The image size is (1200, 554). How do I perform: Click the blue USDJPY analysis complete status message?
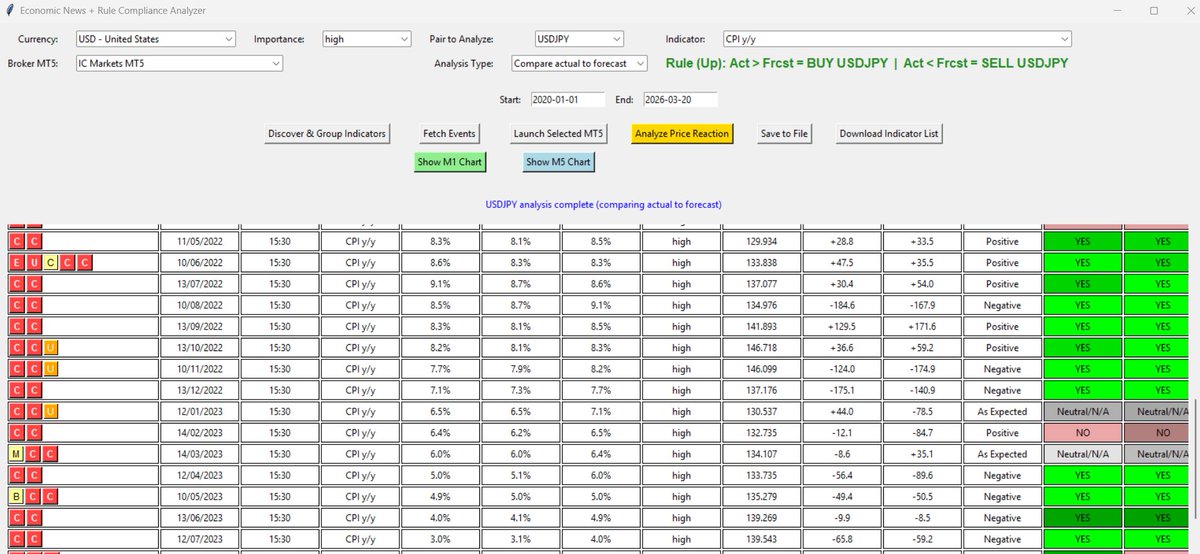coord(603,204)
